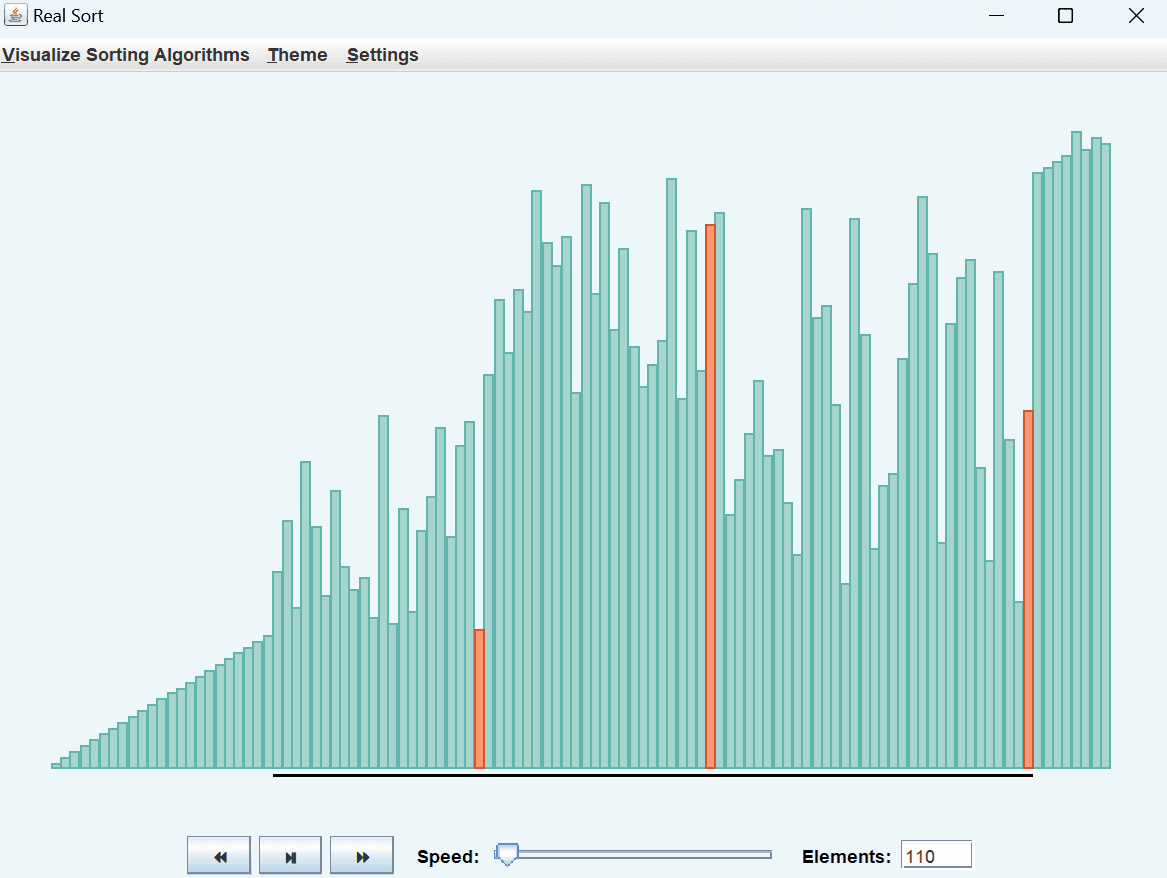Click the Java coffee cup title bar icon
Viewport: 1167px width, 878px height.
[14, 15]
